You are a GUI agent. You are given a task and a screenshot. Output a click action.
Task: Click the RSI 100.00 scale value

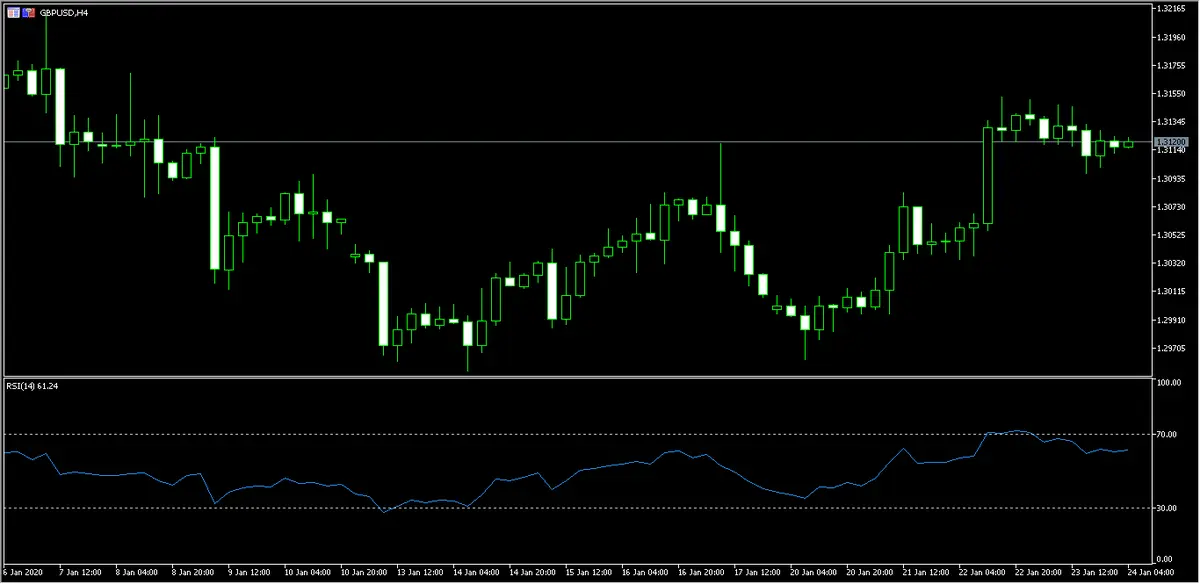click(x=1168, y=383)
